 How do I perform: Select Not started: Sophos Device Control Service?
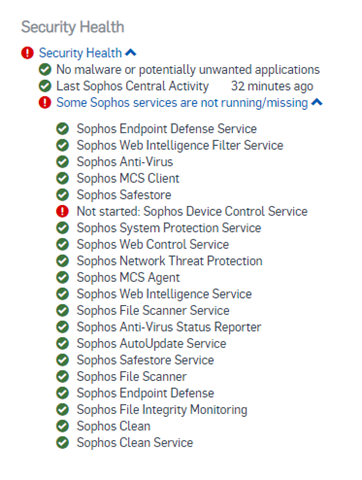pyautogui.click(x=192, y=211)
